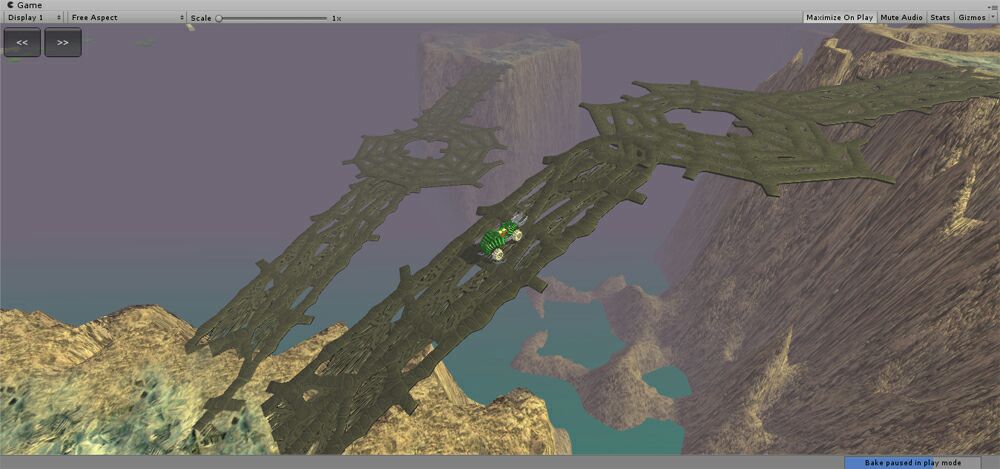This screenshot has height=469, width=1000.
Task: Click the << previous button
Action: pyautogui.click(x=22, y=42)
